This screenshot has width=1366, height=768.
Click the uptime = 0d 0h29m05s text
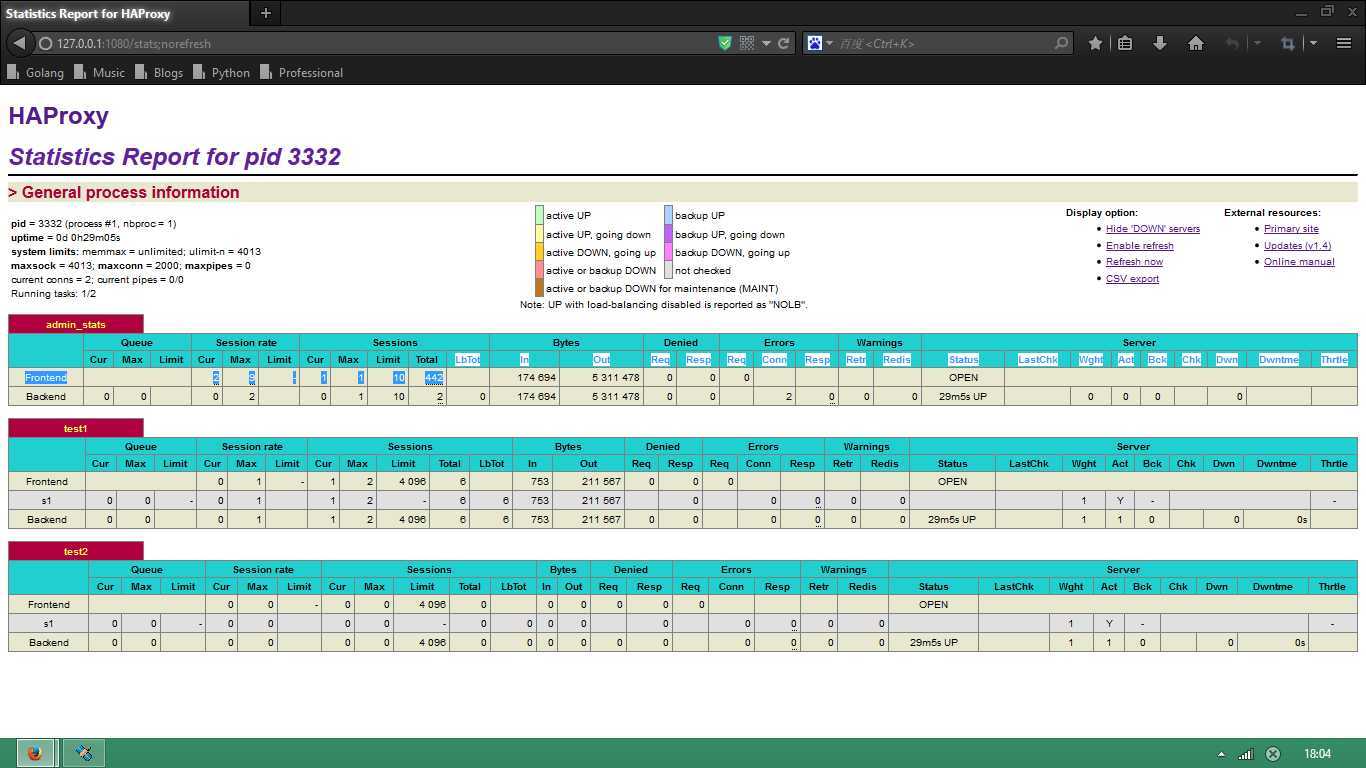tap(66, 238)
